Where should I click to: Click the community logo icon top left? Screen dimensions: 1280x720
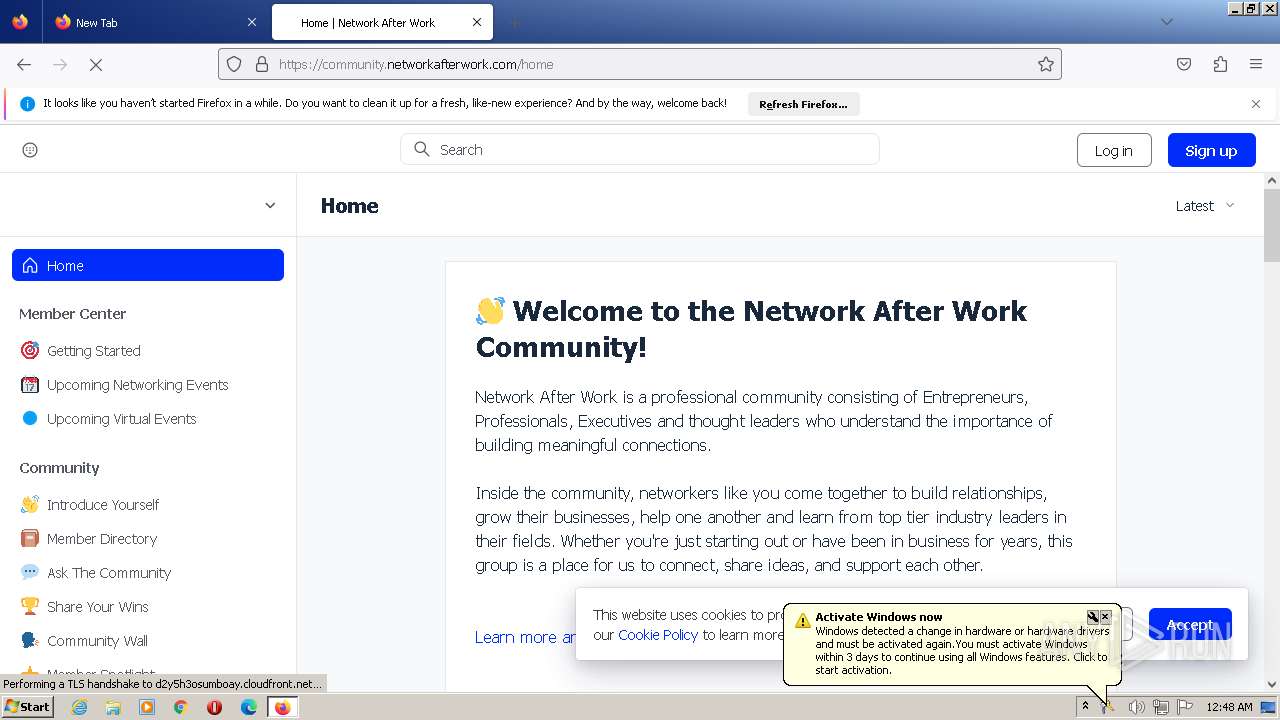[x=30, y=150]
